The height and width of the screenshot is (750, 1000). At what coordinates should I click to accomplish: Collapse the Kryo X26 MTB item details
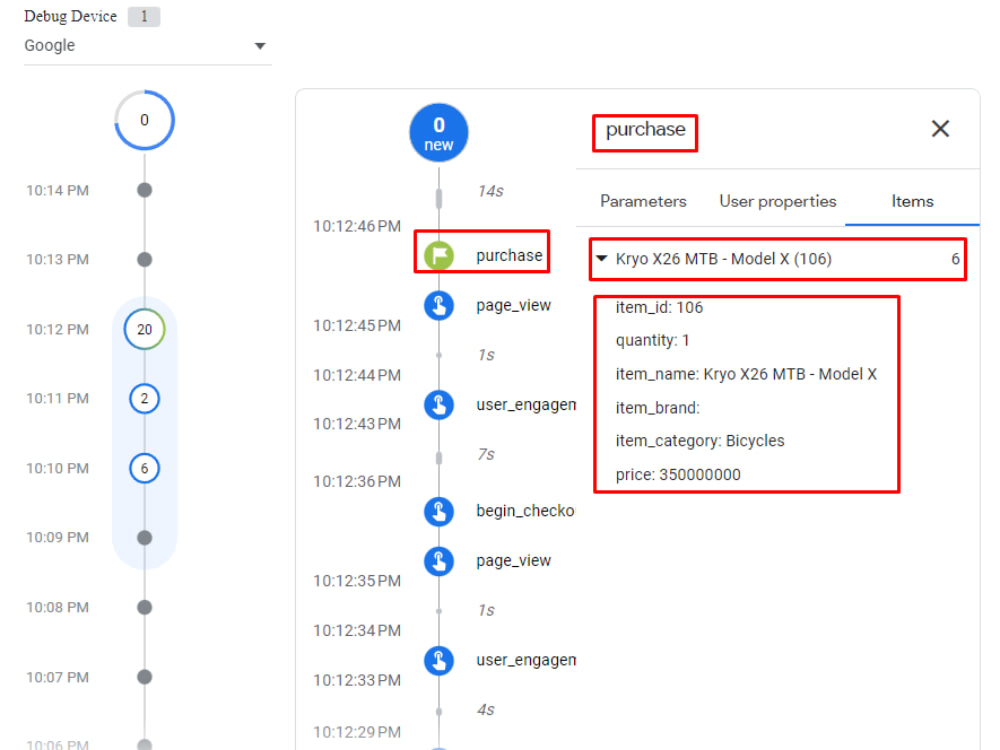pos(601,258)
